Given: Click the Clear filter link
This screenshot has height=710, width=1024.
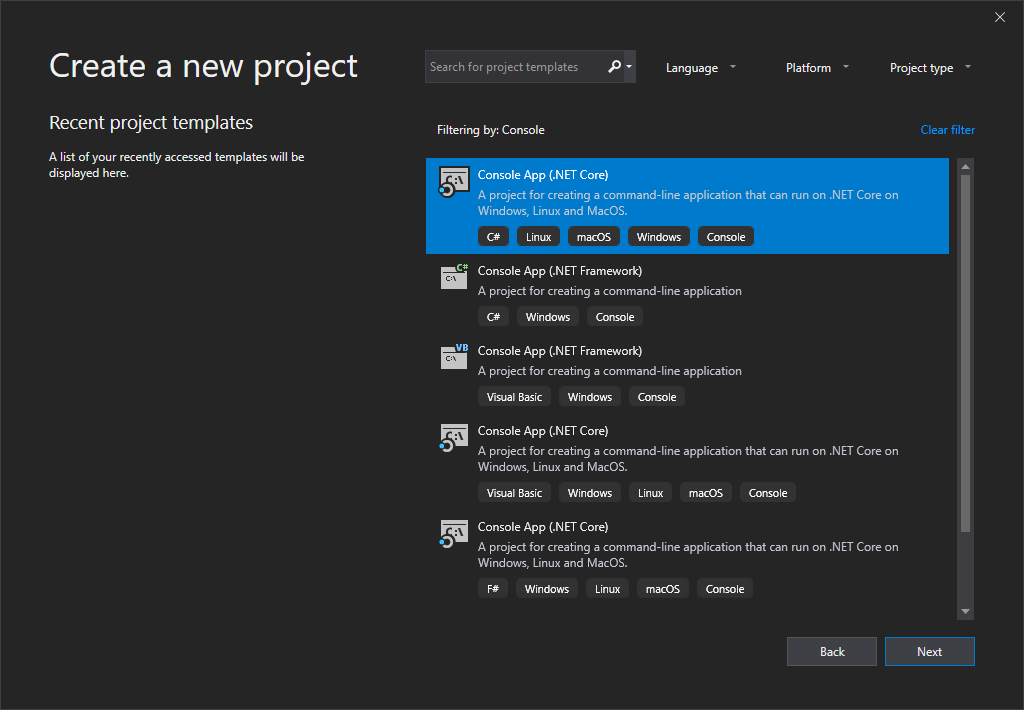Looking at the screenshot, I should pyautogui.click(x=947, y=130).
